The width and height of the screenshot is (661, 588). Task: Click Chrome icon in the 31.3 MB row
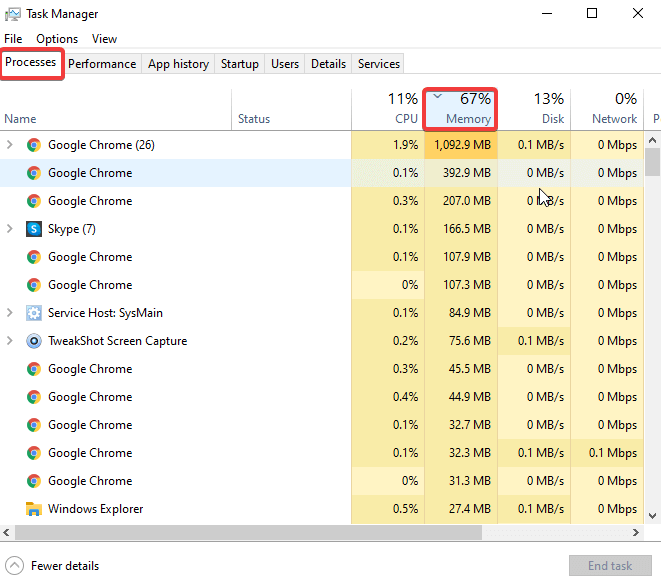[34, 481]
